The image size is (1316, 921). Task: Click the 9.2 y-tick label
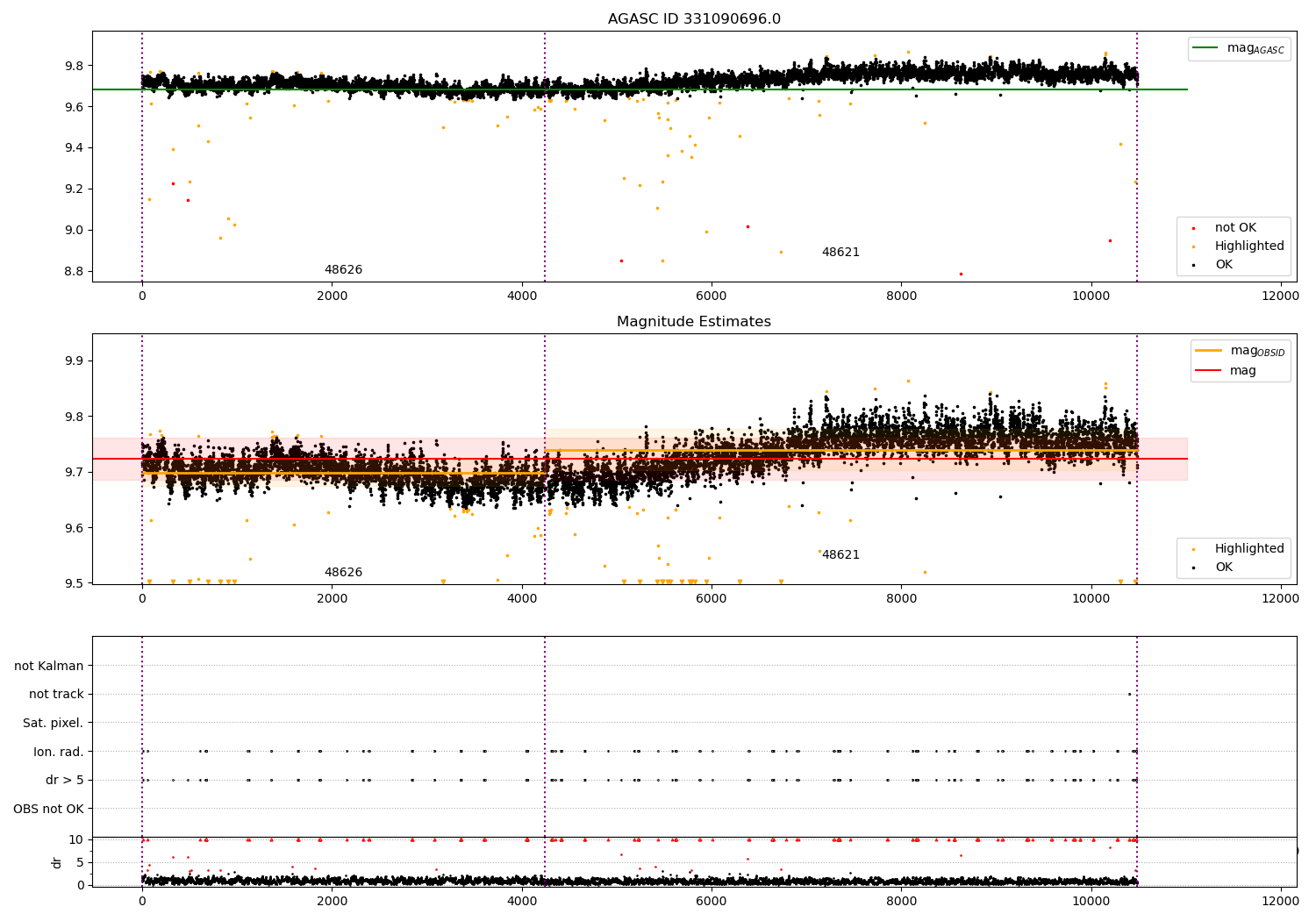tap(74, 189)
